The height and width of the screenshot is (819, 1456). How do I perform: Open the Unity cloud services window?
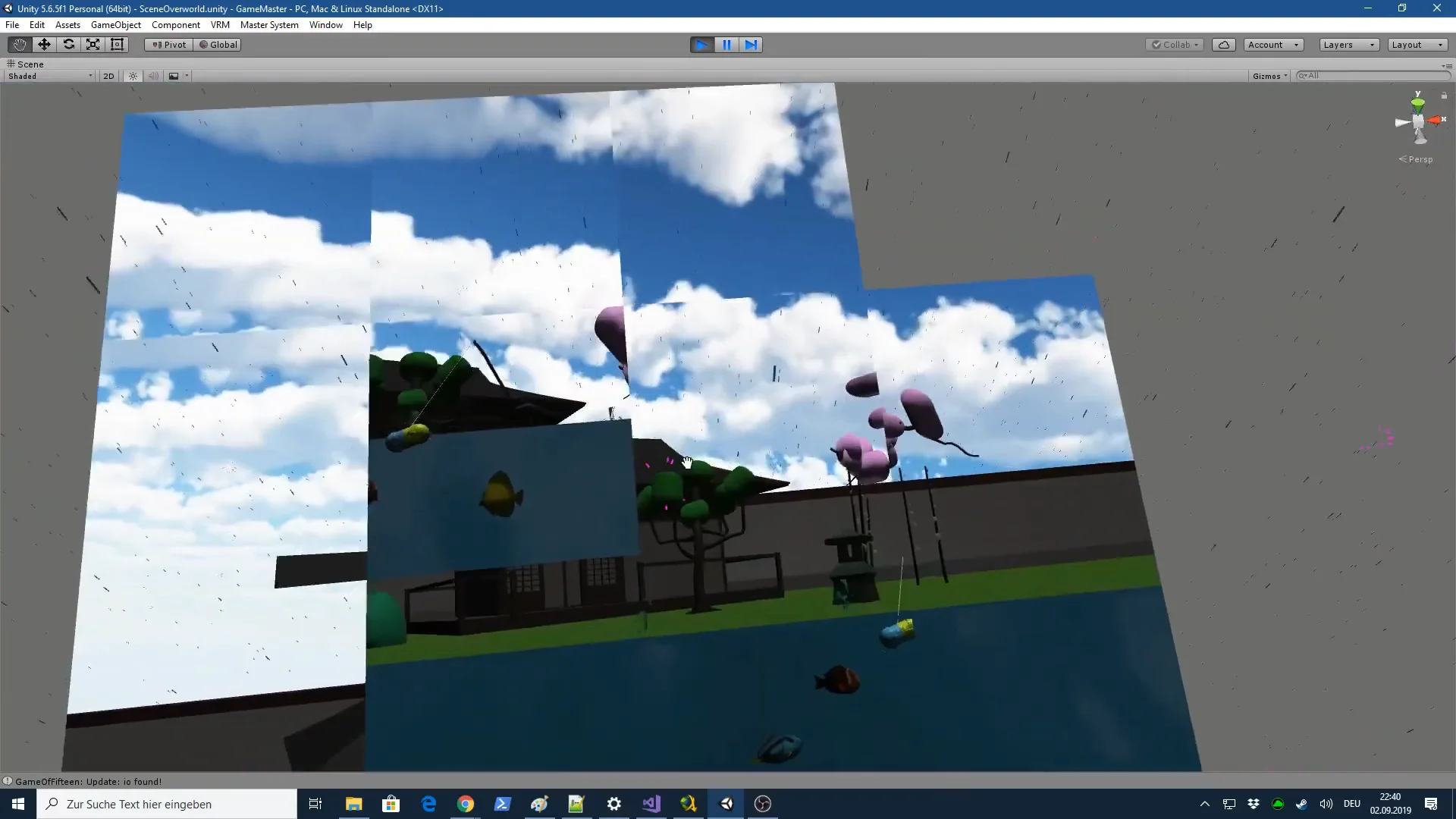coord(1223,44)
